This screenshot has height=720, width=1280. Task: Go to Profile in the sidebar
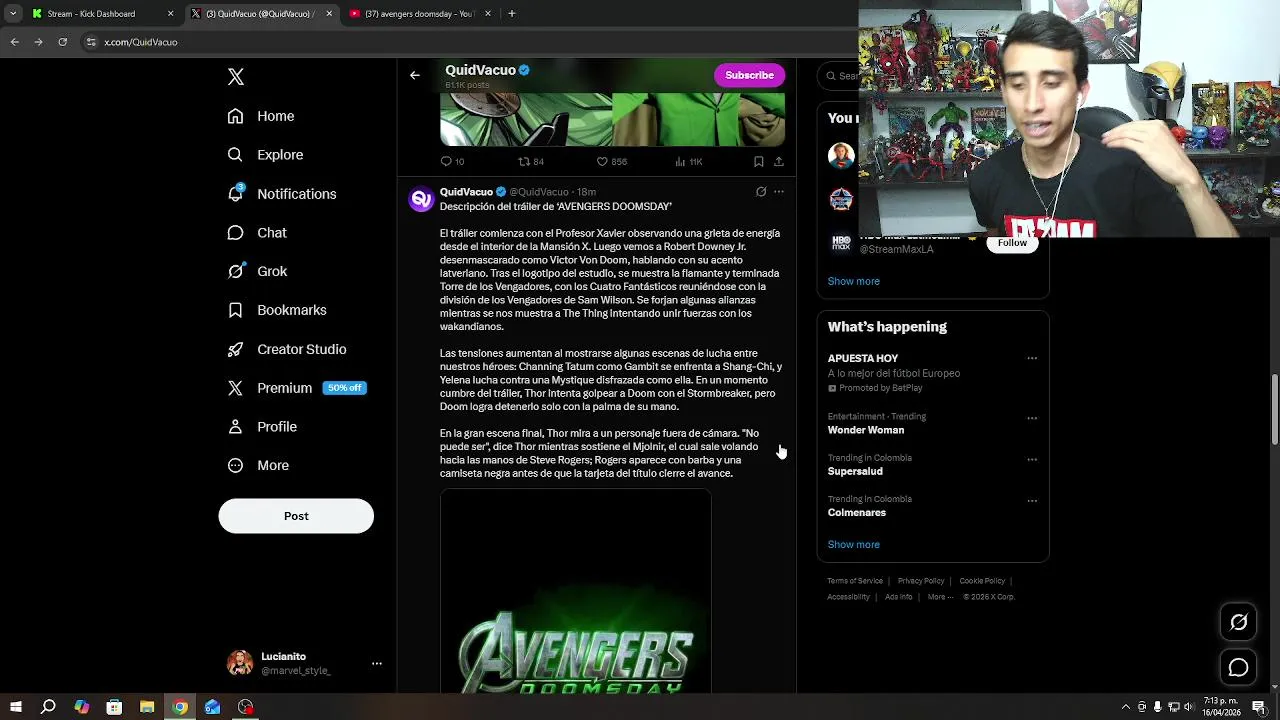(262, 427)
